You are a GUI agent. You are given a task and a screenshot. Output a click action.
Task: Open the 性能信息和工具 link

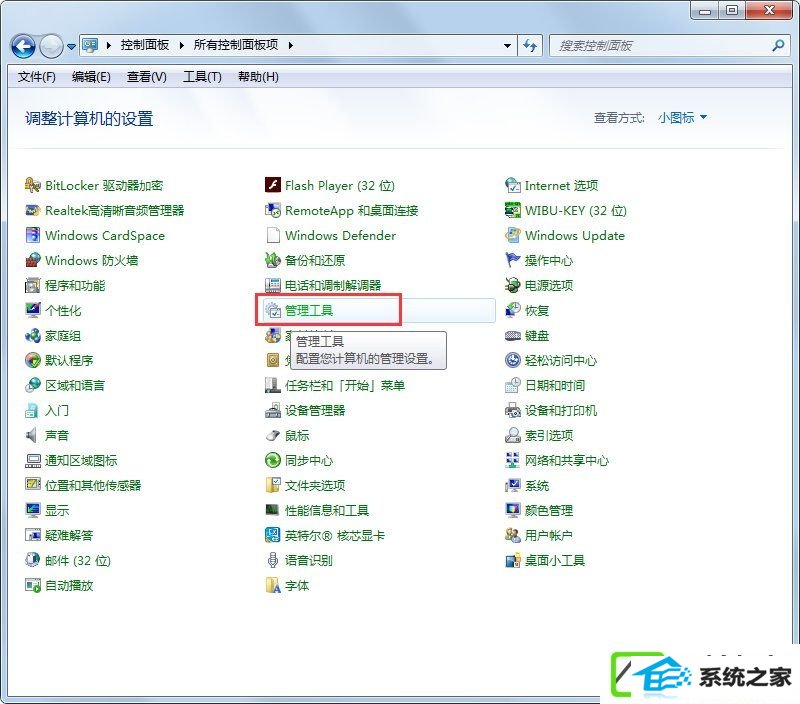327,511
